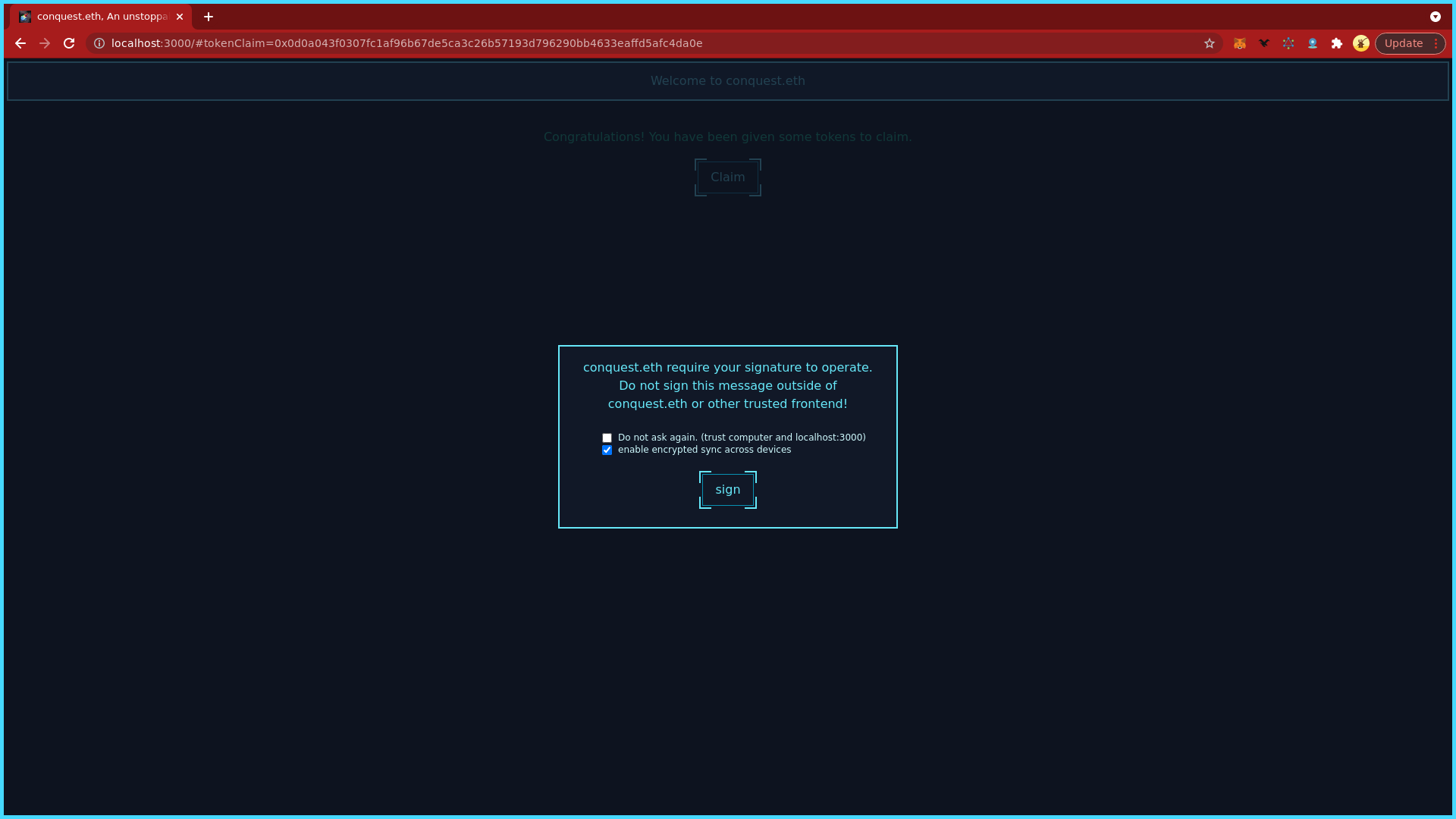Click the 'Congratulations!' tokens message
Image resolution: width=1456 pixels, height=819 pixels.
click(x=728, y=137)
